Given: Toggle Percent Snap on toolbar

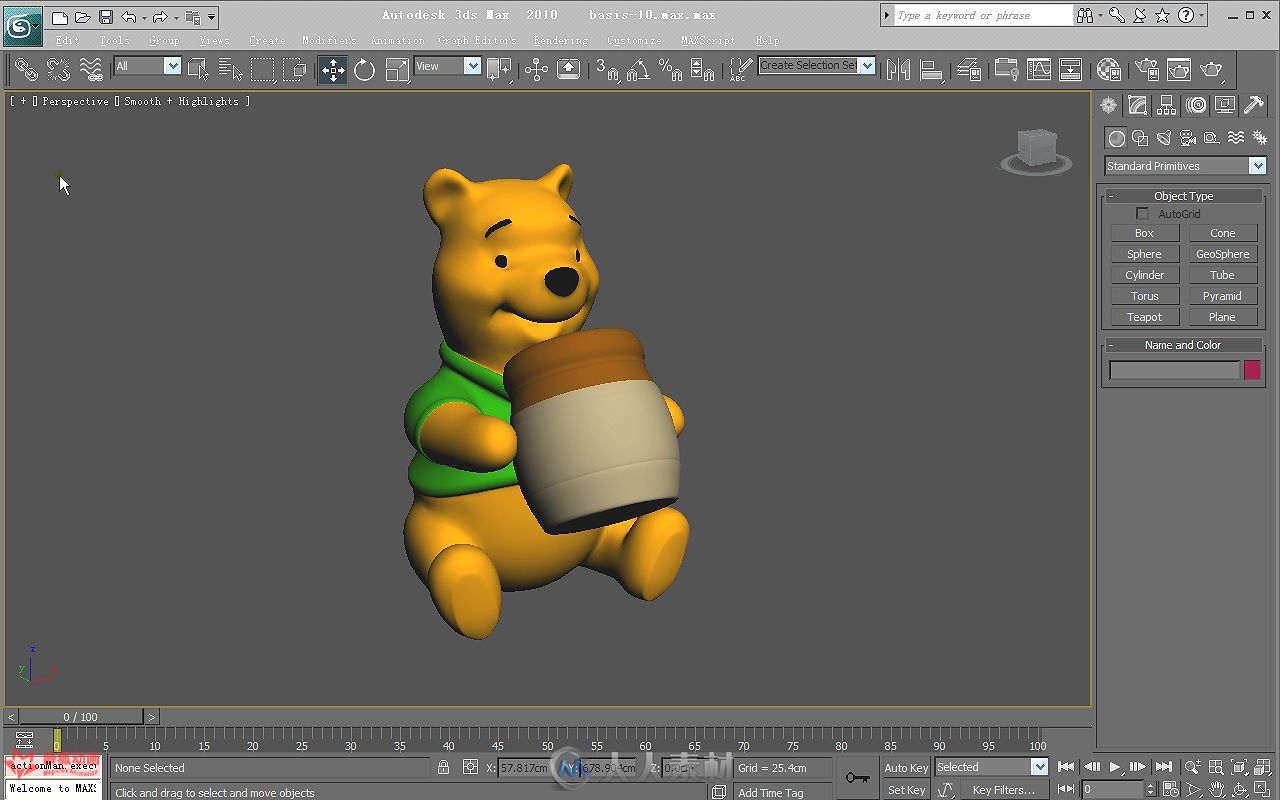Looking at the screenshot, I should tap(670, 69).
